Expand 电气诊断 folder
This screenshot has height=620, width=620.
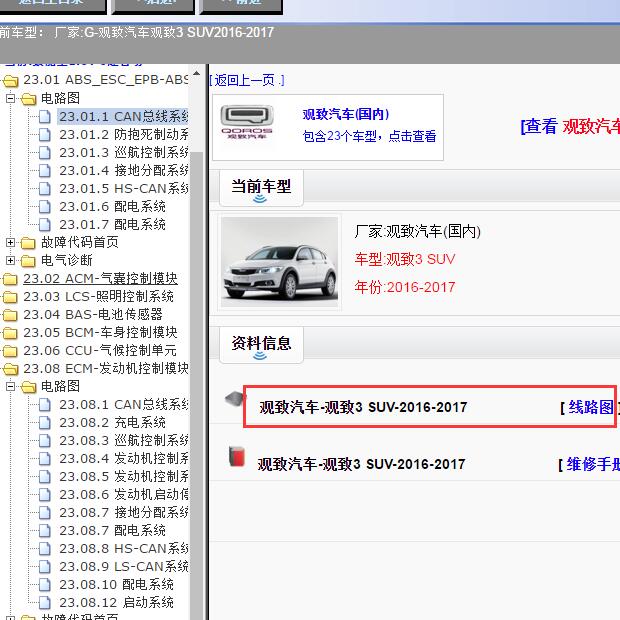11,261
